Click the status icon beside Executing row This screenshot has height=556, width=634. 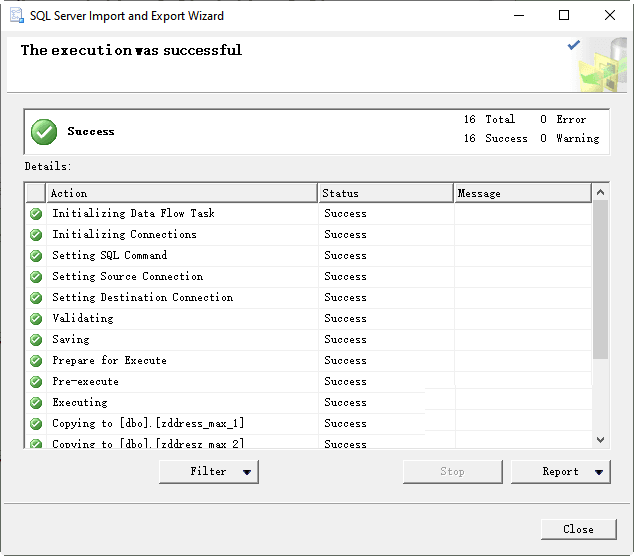point(36,403)
